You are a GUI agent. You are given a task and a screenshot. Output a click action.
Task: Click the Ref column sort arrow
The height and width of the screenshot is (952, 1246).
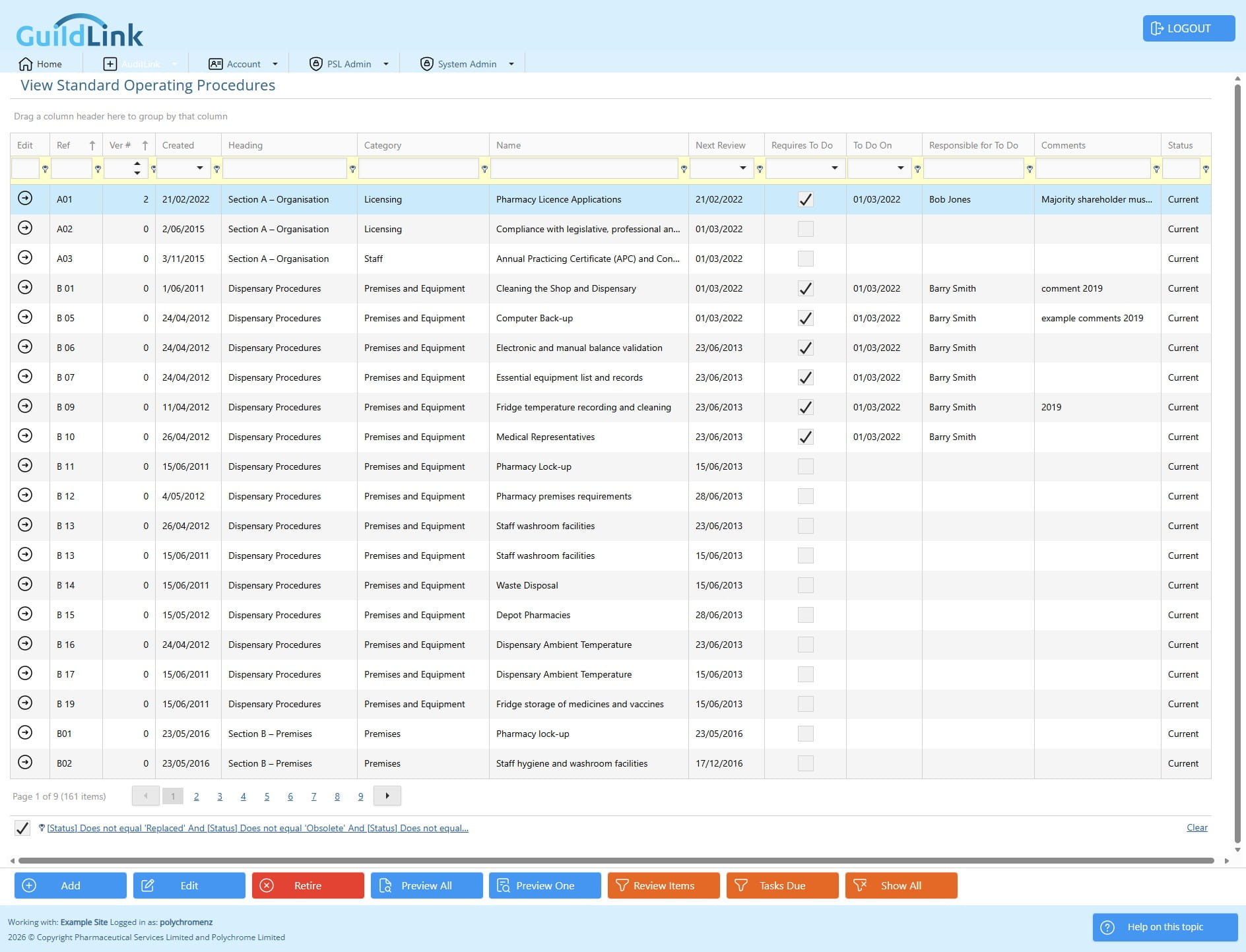(92, 145)
